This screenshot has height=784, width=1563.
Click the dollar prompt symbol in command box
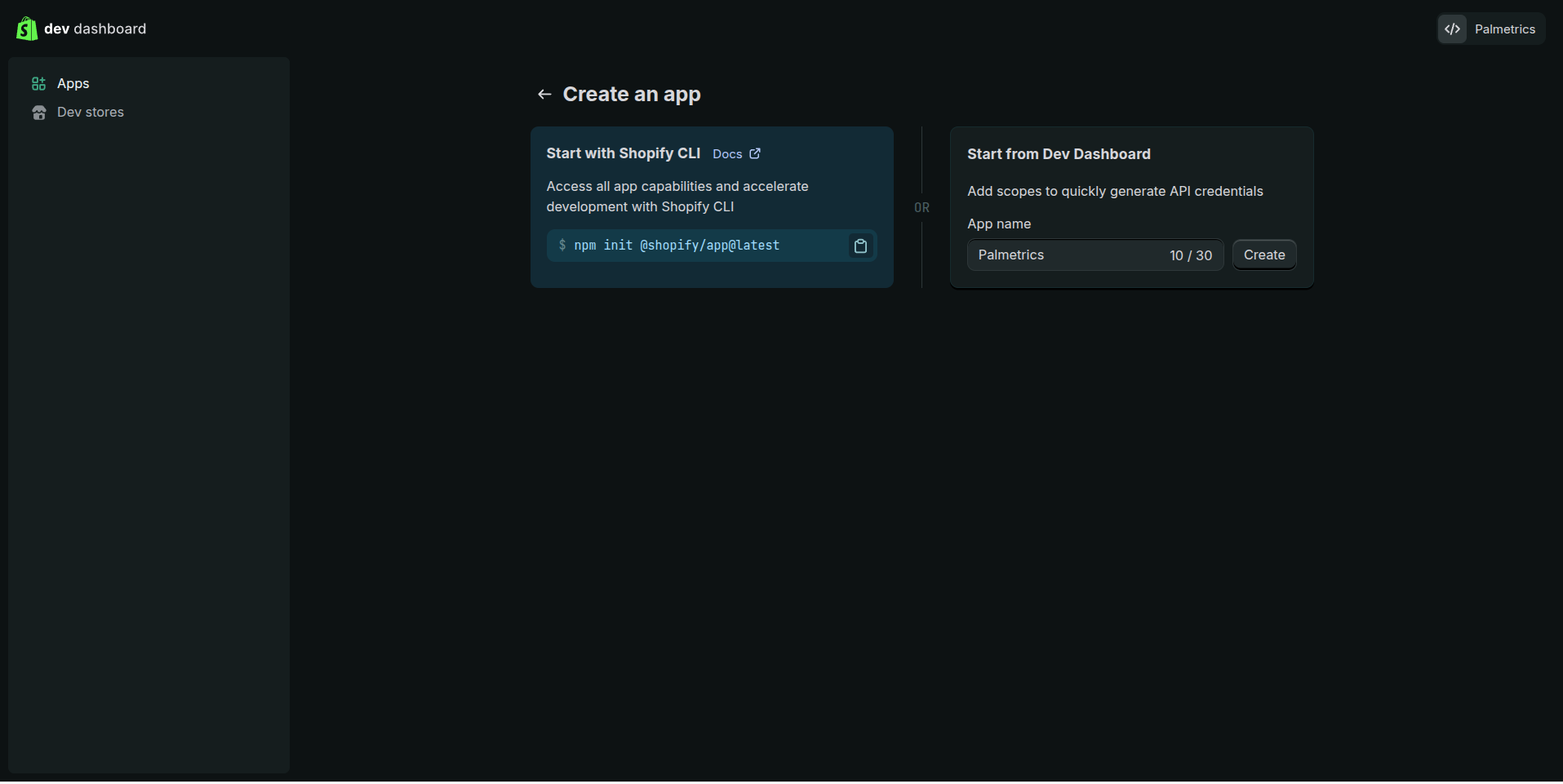[562, 246]
